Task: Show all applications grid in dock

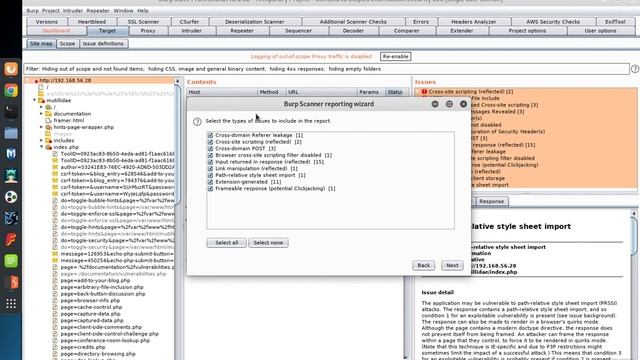Action: coord(11,303)
